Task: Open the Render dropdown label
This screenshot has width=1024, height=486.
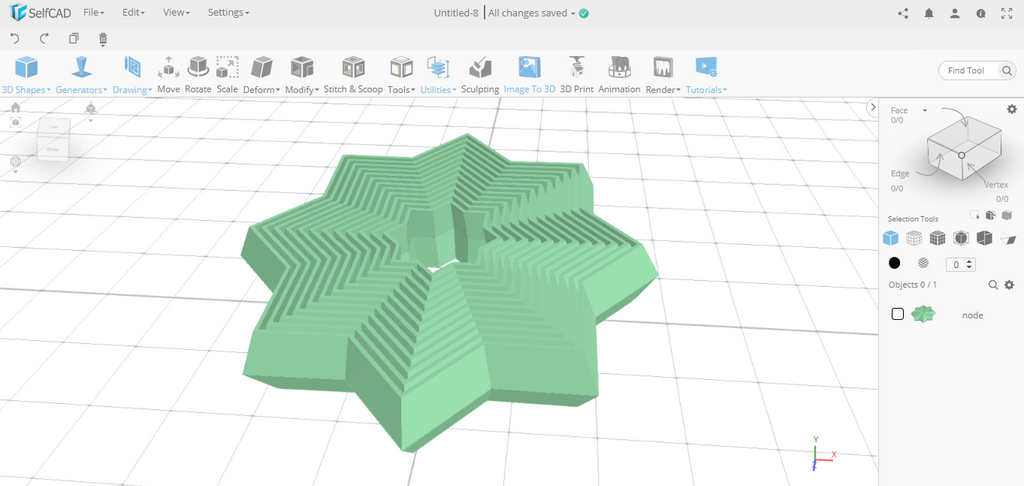Action: click(x=664, y=89)
